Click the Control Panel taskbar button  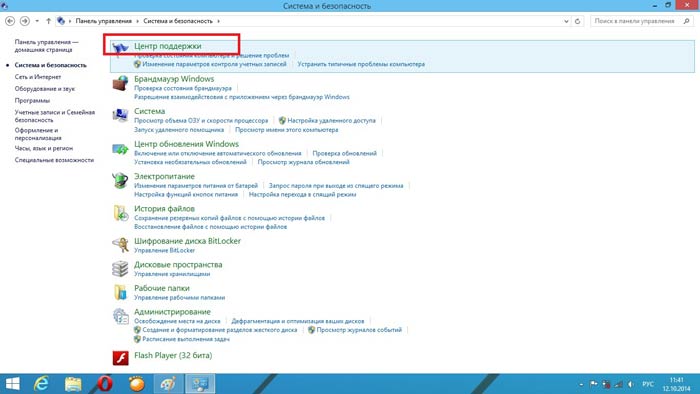[200, 384]
